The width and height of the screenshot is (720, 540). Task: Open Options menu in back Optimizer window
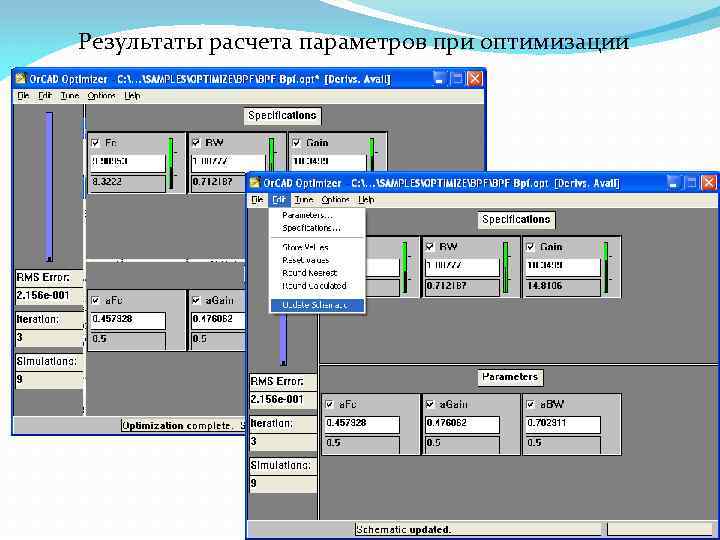101,96
